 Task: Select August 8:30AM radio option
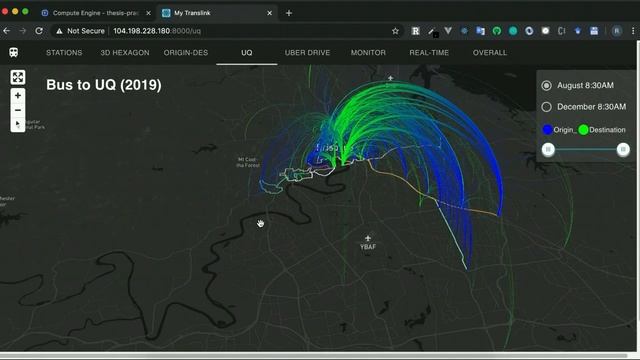(546, 85)
